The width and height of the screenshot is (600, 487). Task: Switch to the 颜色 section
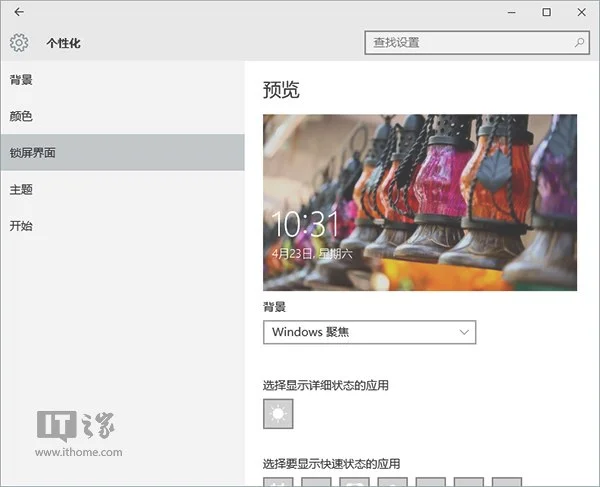pos(21,116)
